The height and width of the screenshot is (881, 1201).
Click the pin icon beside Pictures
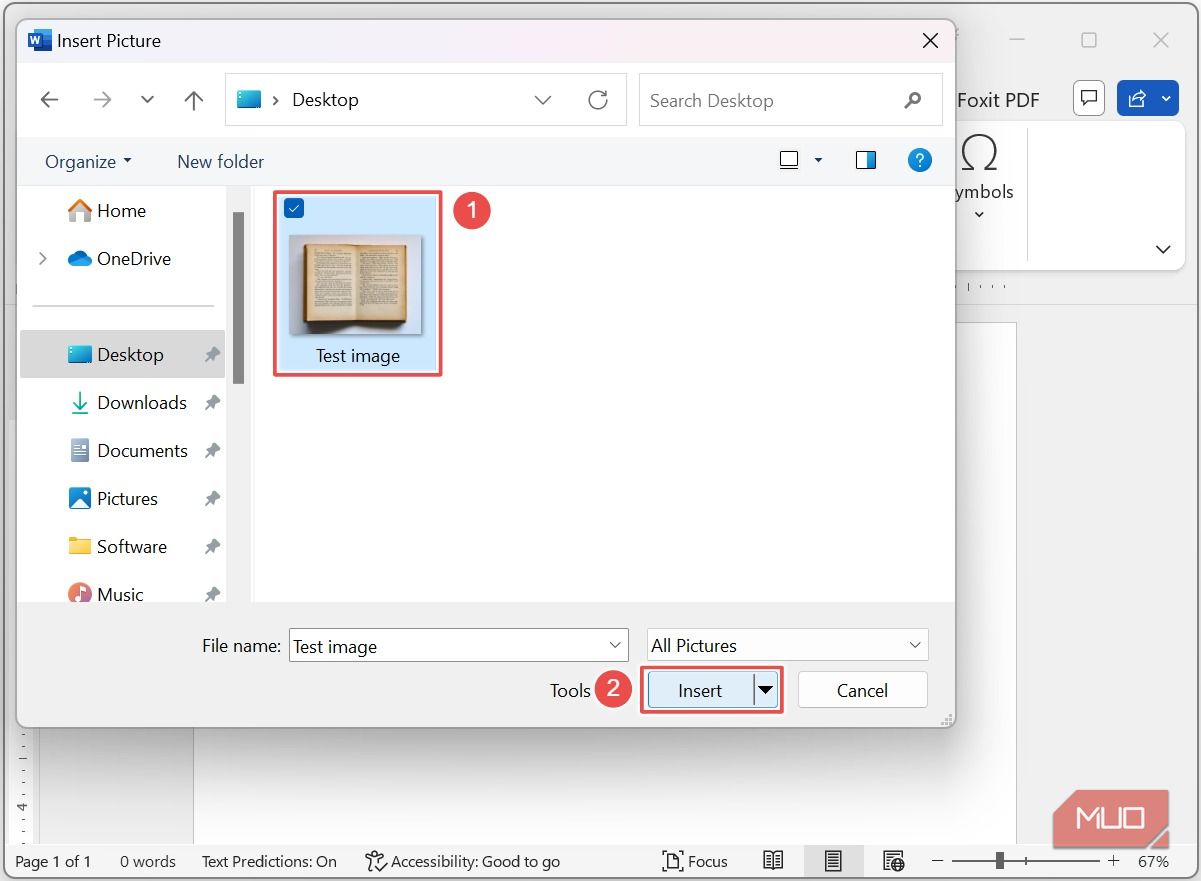212,499
